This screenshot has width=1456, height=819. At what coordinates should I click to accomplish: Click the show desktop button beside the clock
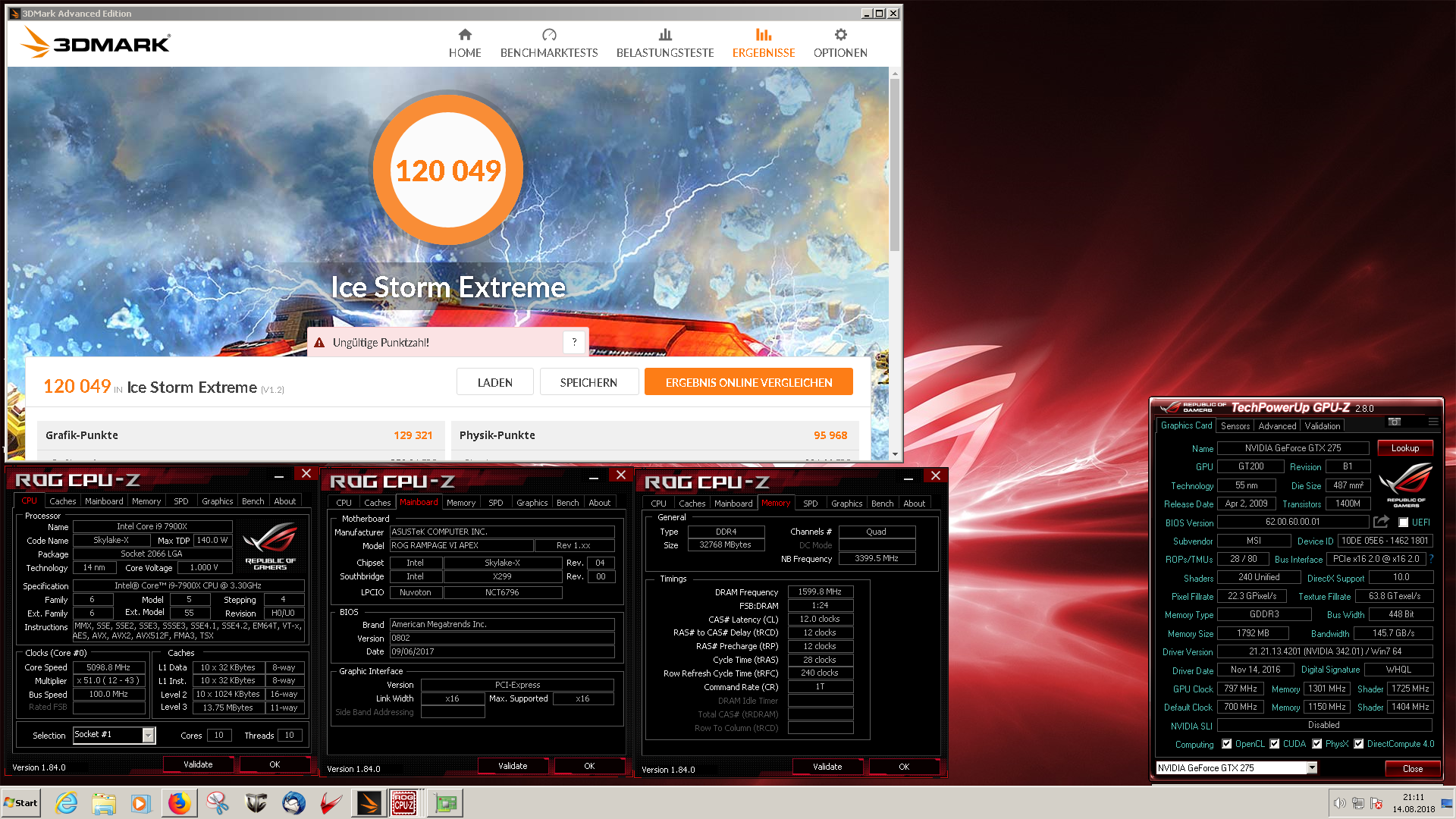click(x=1448, y=803)
